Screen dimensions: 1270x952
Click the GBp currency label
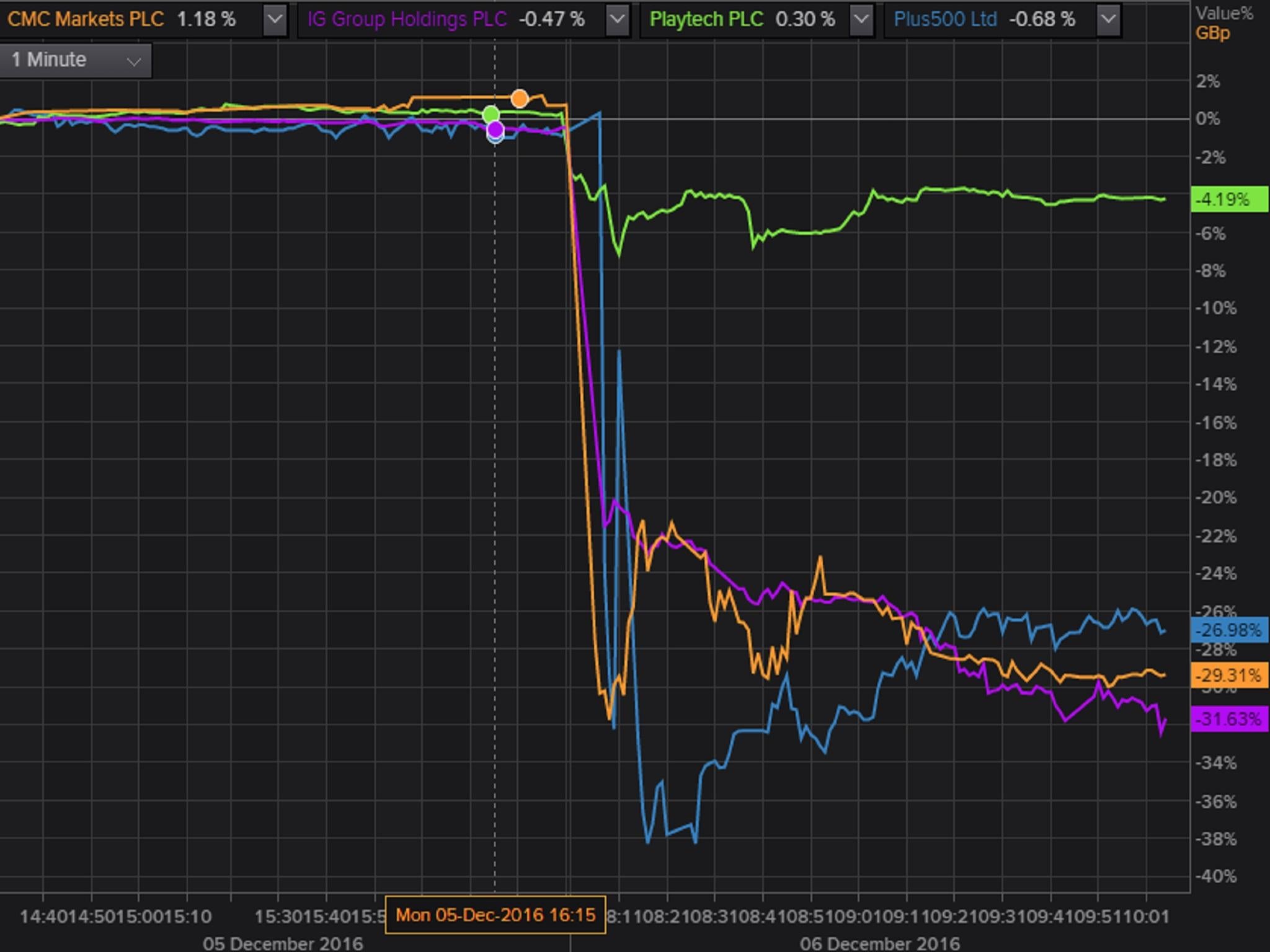1212,33
